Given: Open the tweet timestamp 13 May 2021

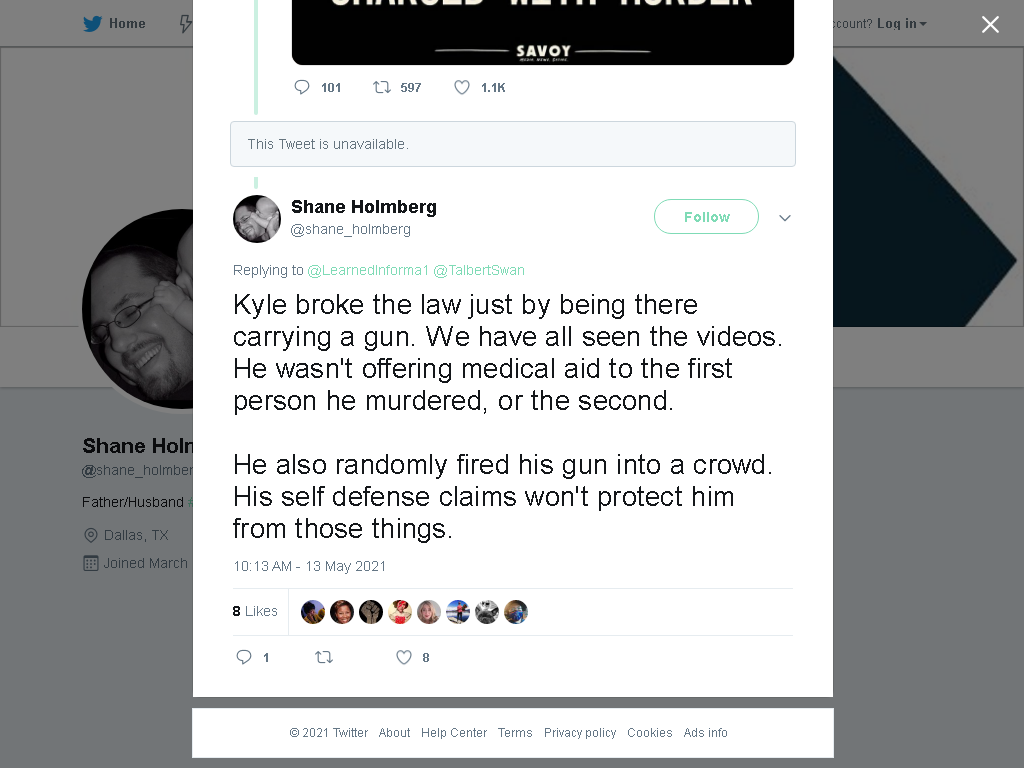Looking at the screenshot, I should pos(310,566).
